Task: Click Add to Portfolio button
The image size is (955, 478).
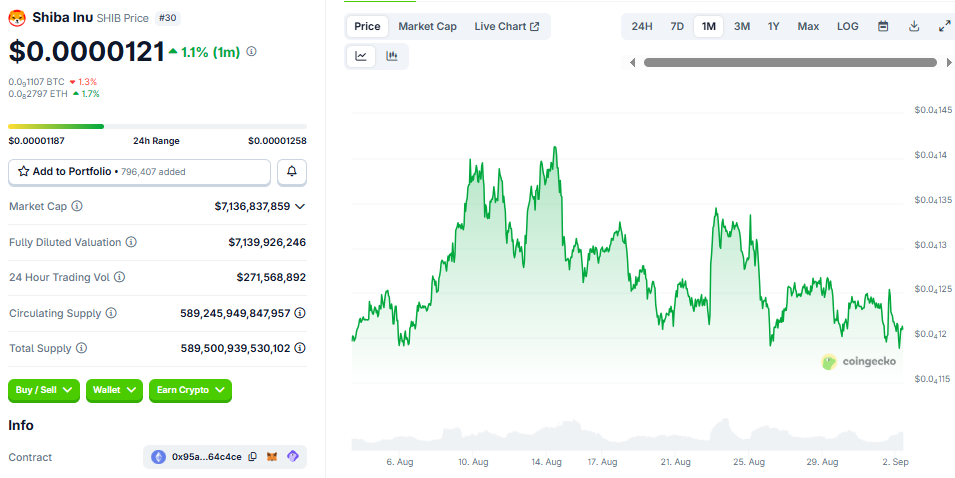Action: coord(139,172)
